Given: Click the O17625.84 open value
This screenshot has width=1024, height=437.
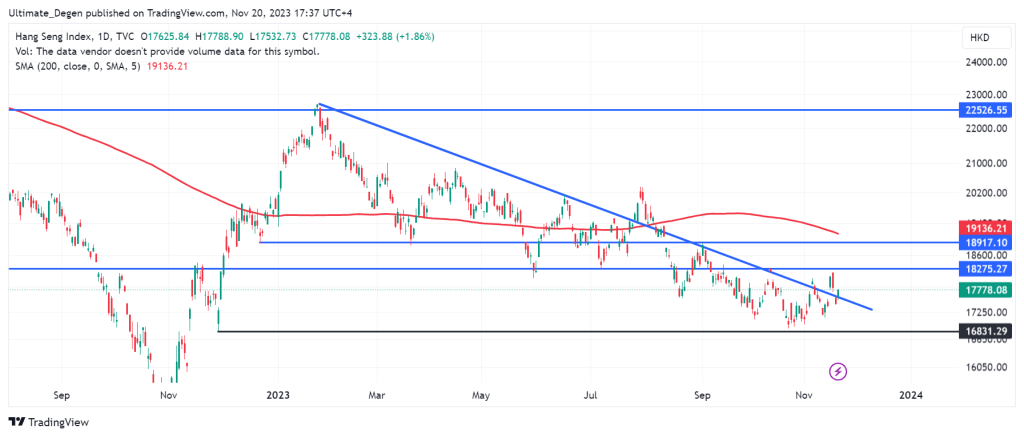Looking at the screenshot, I should point(167,37).
